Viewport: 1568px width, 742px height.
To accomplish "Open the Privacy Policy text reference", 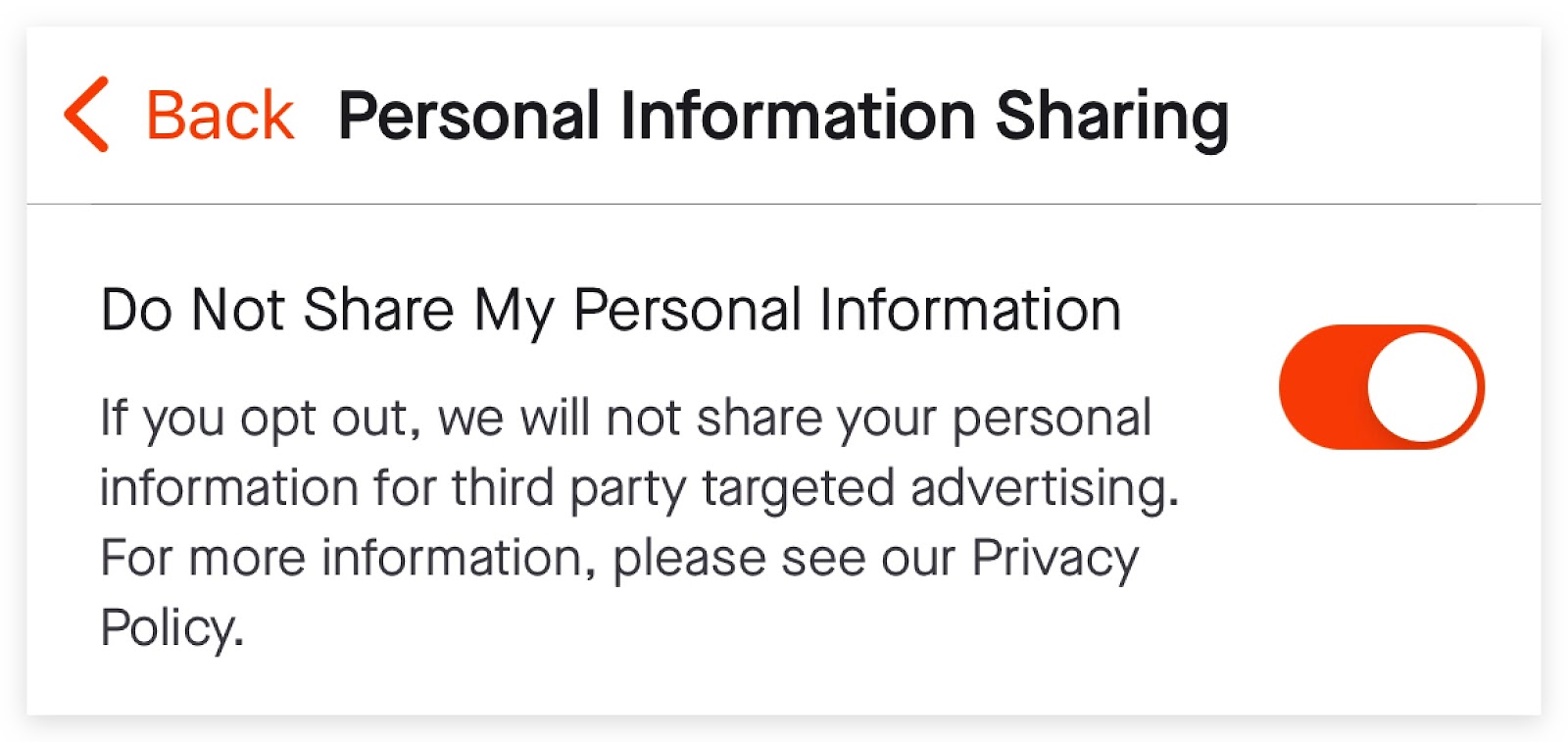I will click(619, 592).
